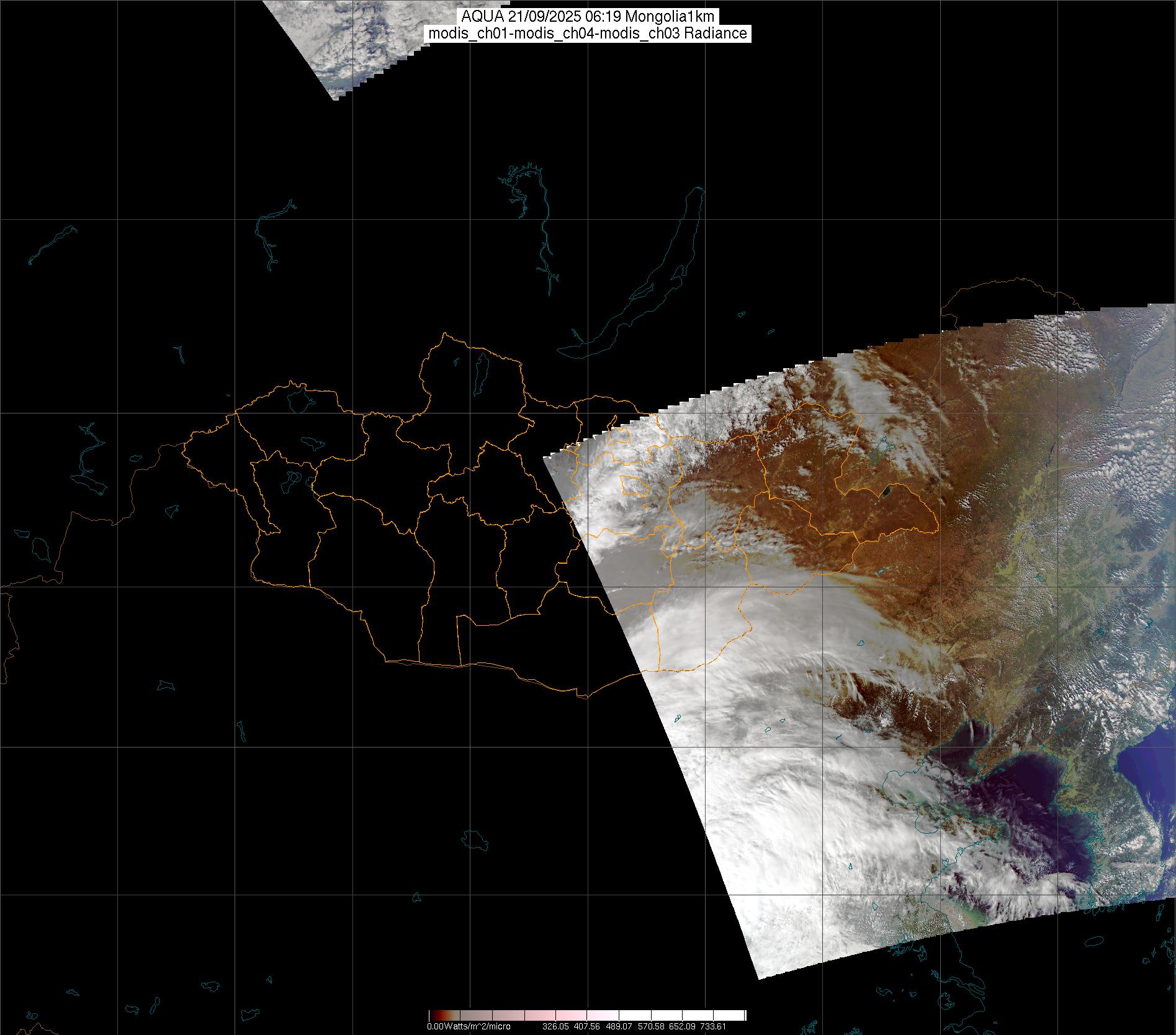The width and height of the screenshot is (1176, 1035).
Task: Click the 0.00Watts/m^2/micro colorbar label
Action: (x=469, y=1026)
